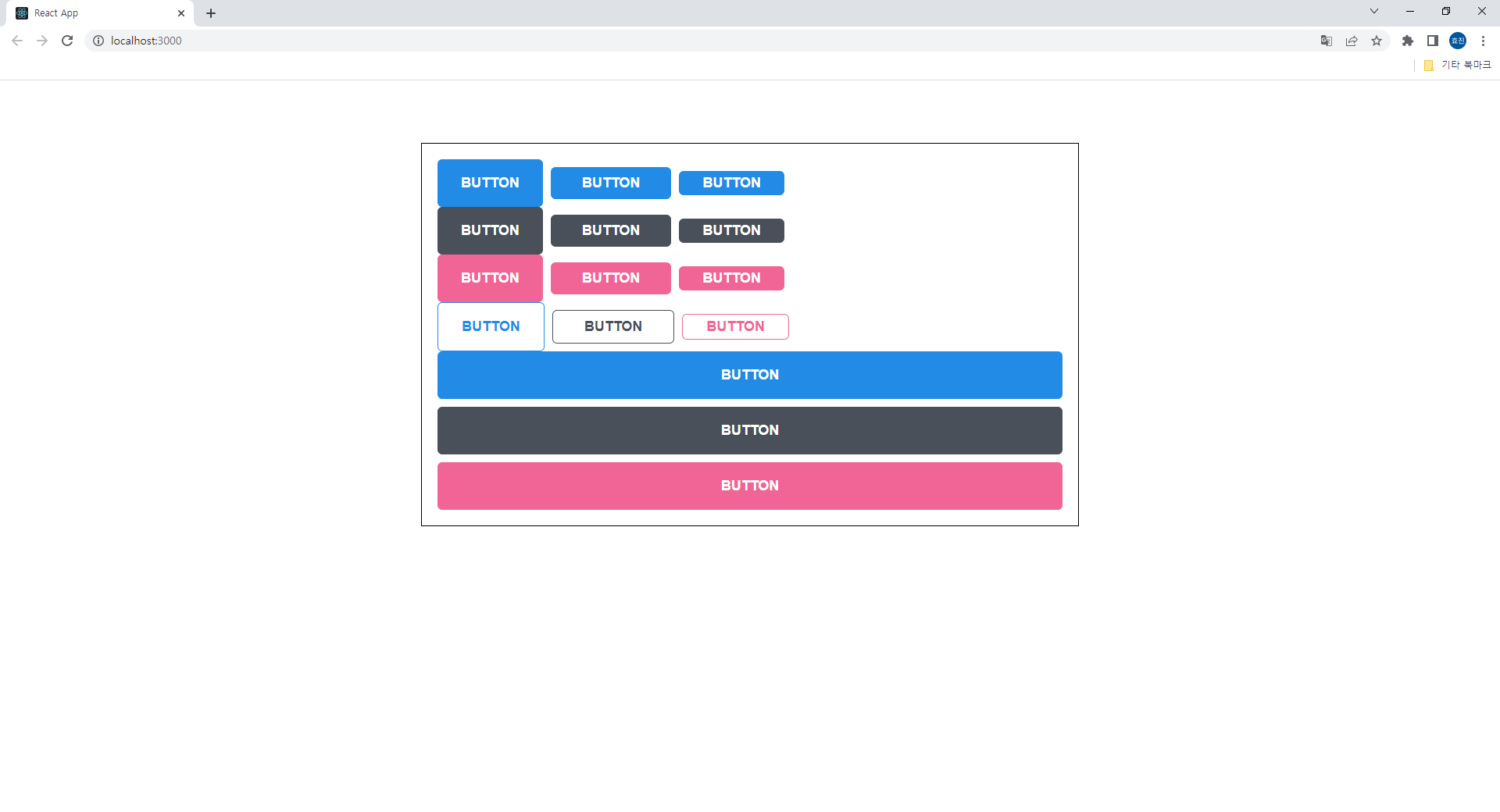View site information icon beside URL
The width and height of the screenshot is (1500, 812).
click(x=98, y=41)
